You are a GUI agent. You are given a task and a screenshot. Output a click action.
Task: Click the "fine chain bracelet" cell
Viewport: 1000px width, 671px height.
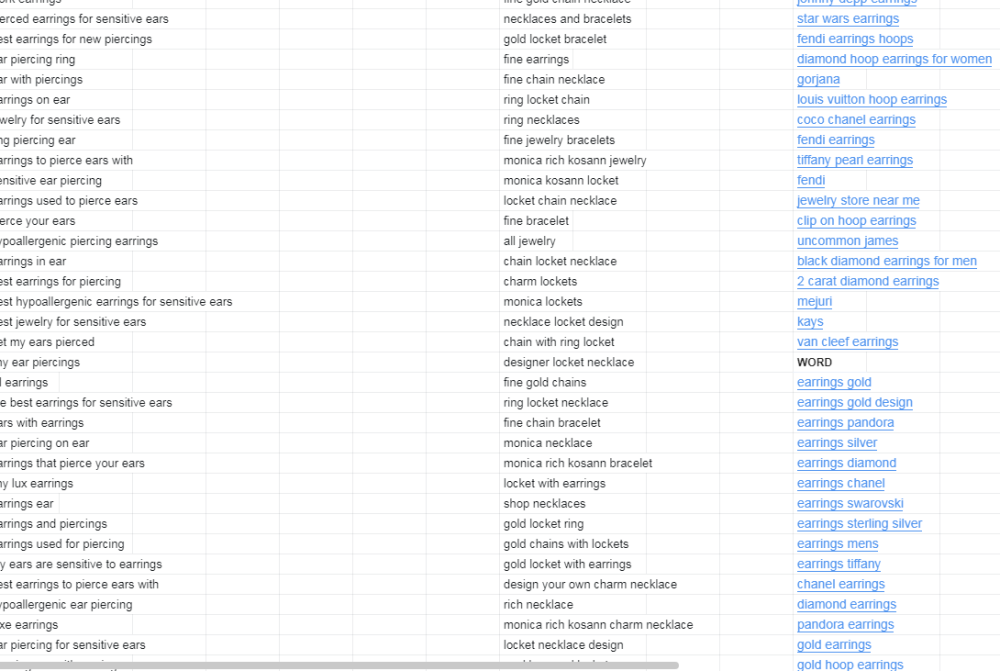tap(552, 423)
